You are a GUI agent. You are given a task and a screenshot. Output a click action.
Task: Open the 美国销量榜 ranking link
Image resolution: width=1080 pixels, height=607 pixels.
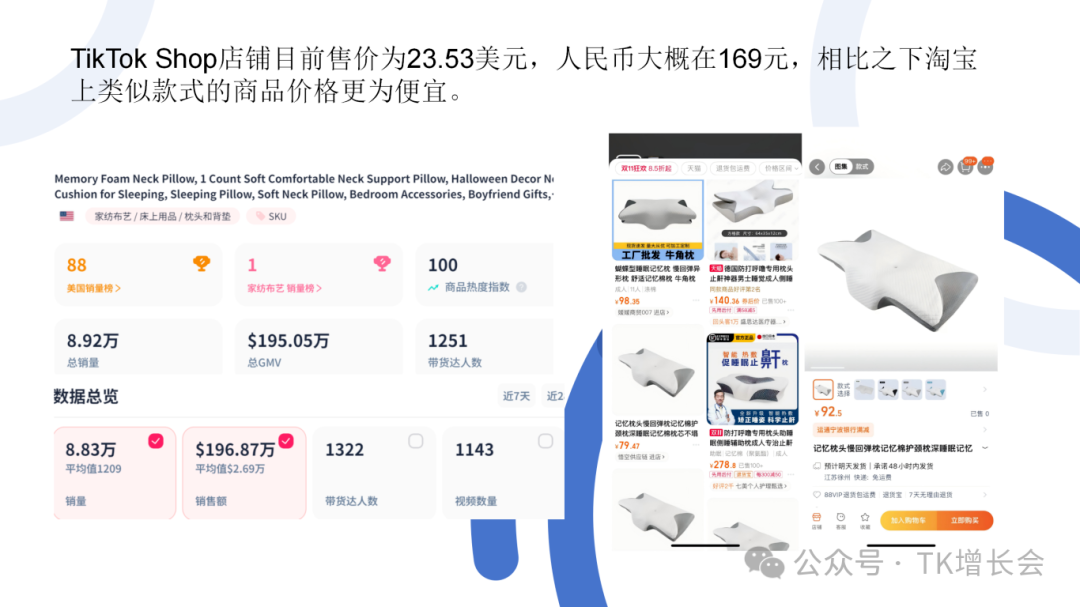(94, 288)
